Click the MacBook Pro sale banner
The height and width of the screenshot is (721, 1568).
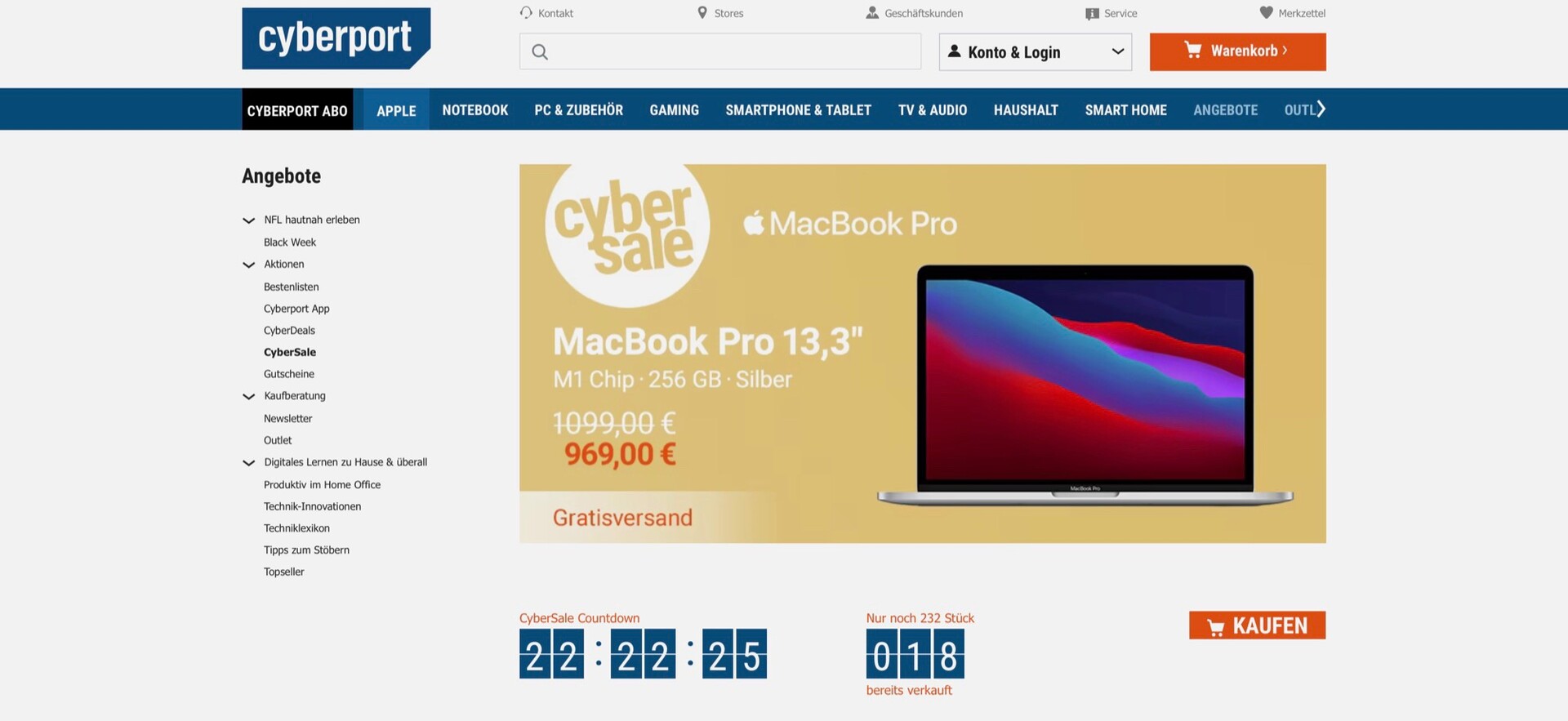point(923,354)
